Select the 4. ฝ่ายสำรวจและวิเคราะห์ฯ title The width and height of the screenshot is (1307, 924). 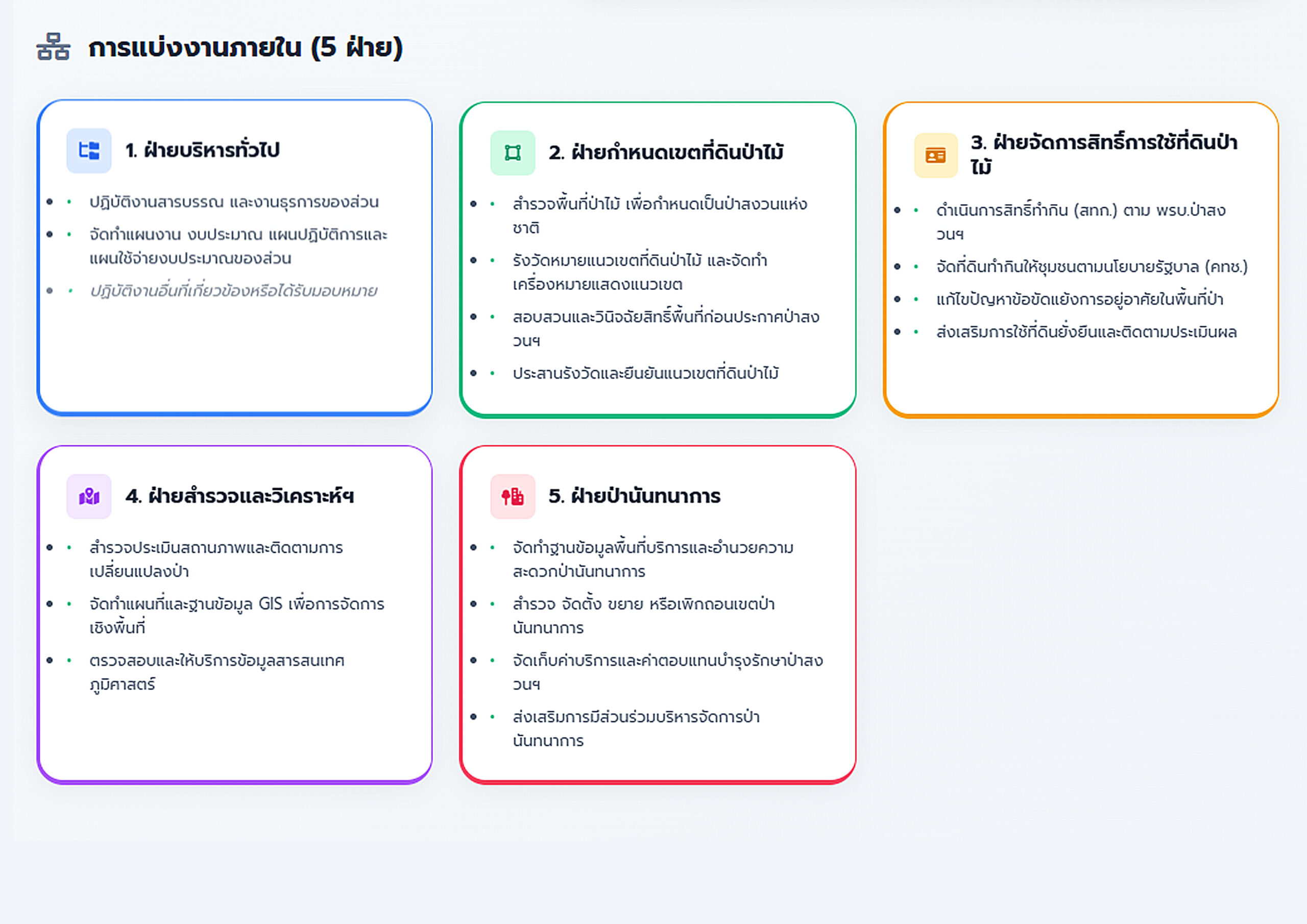coord(239,496)
